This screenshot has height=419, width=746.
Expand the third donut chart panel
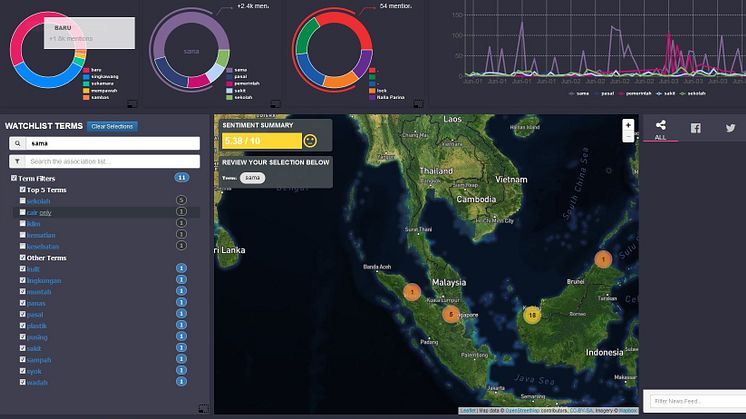coord(418,104)
